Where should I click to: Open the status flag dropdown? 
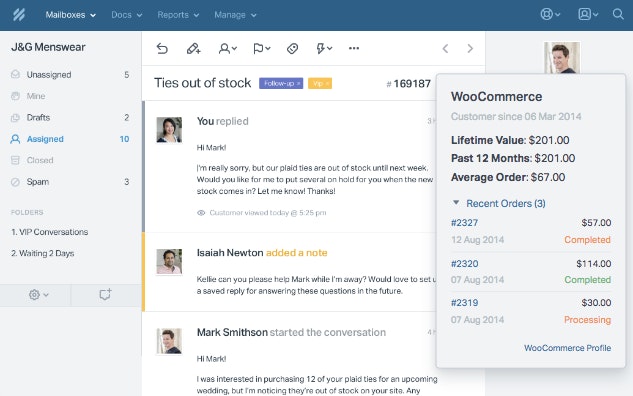262,49
